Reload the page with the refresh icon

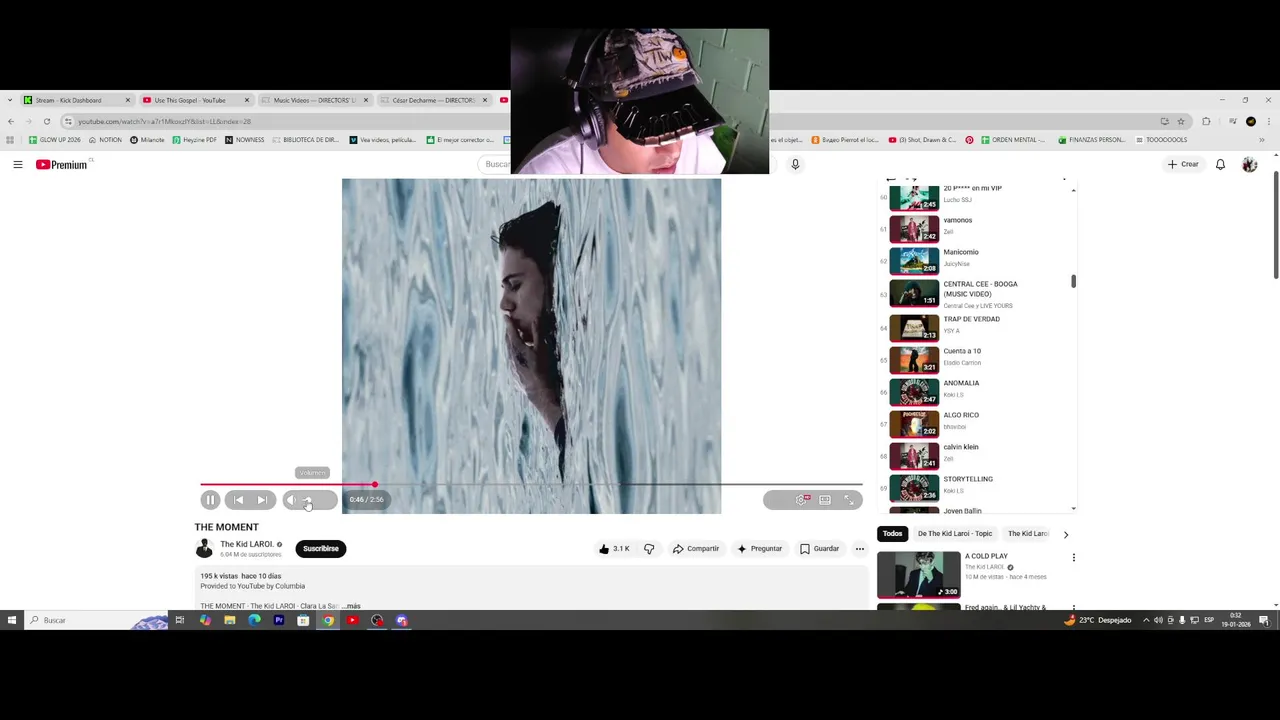pyautogui.click(x=46, y=121)
